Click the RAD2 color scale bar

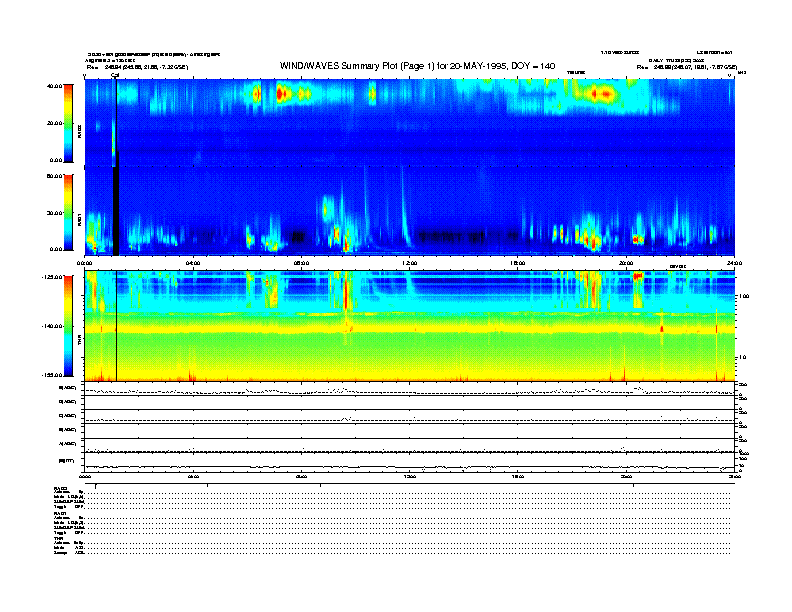coord(68,123)
